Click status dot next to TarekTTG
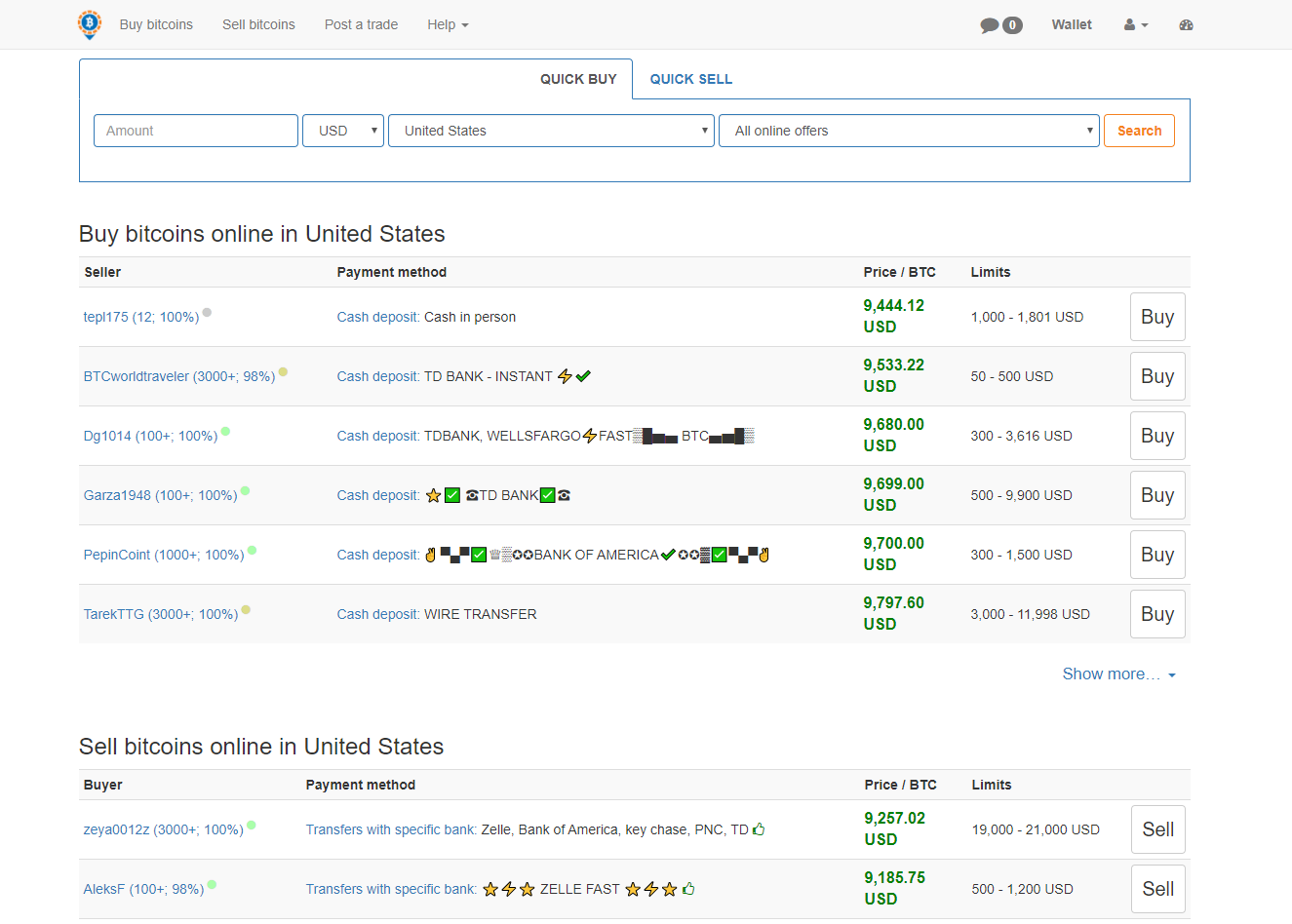This screenshot has width=1292, height=924. pyautogui.click(x=246, y=610)
